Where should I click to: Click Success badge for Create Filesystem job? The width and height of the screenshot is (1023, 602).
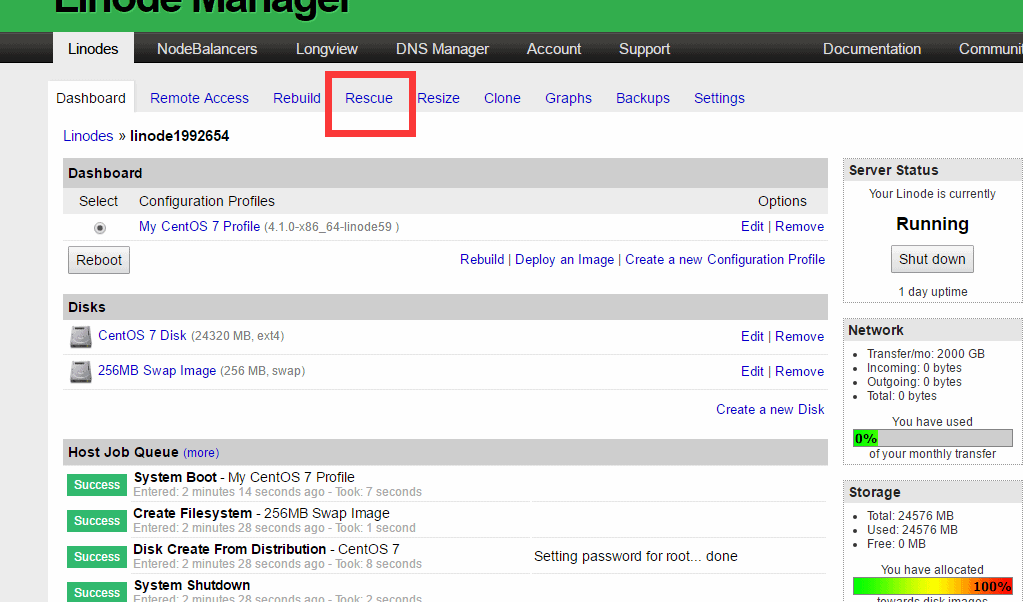[x=97, y=520]
